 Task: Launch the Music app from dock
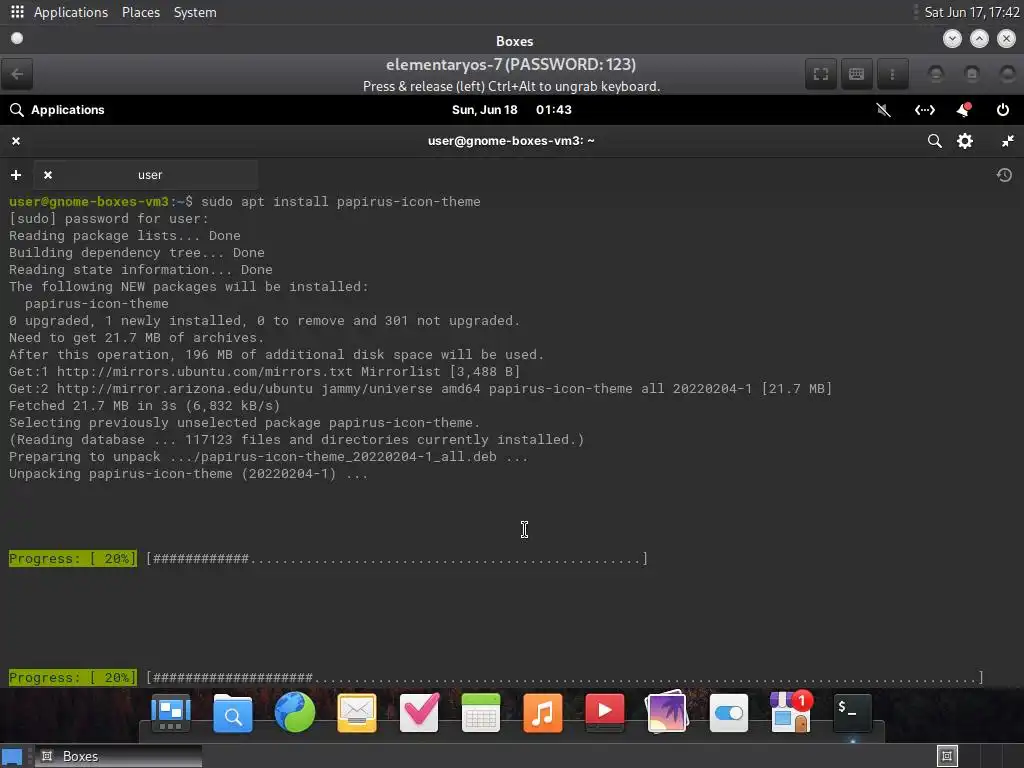[543, 712]
